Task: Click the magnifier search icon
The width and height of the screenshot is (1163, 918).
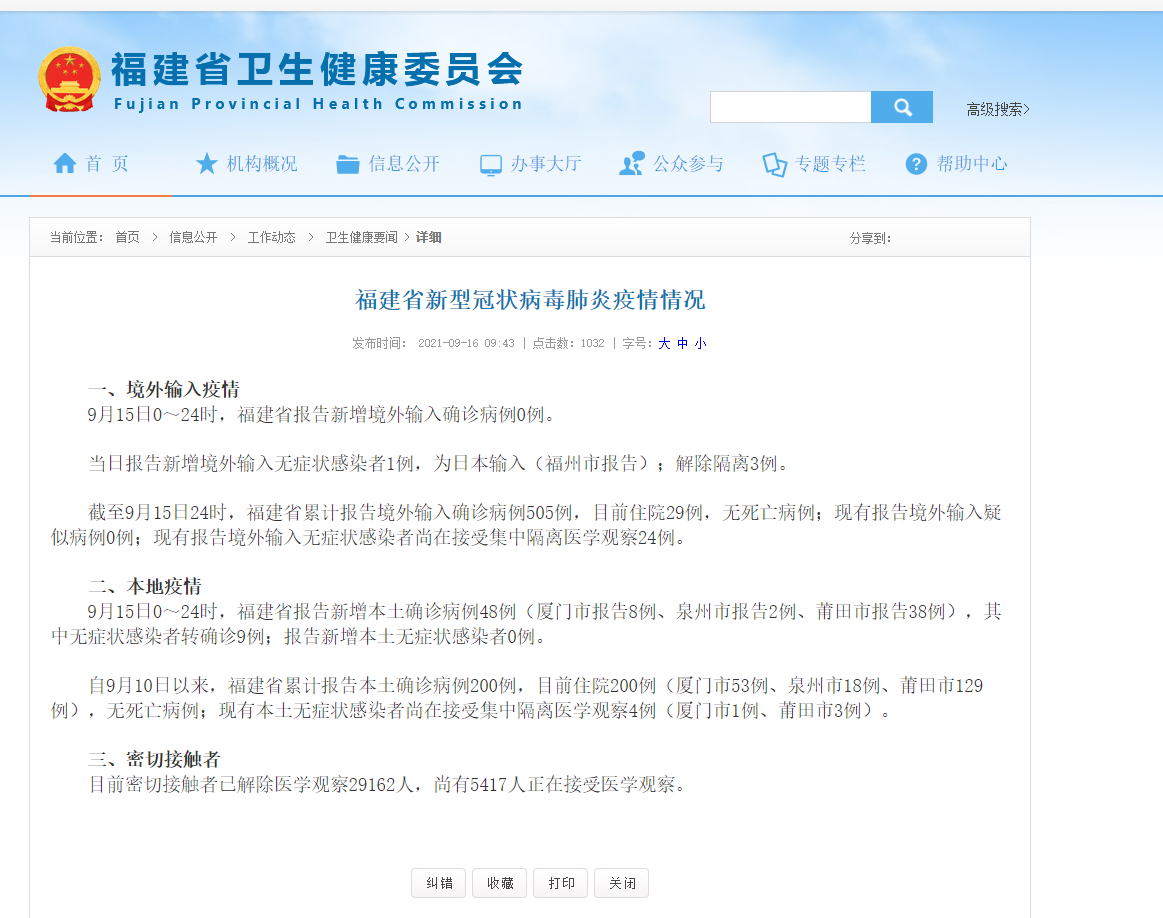Action: 901,106
